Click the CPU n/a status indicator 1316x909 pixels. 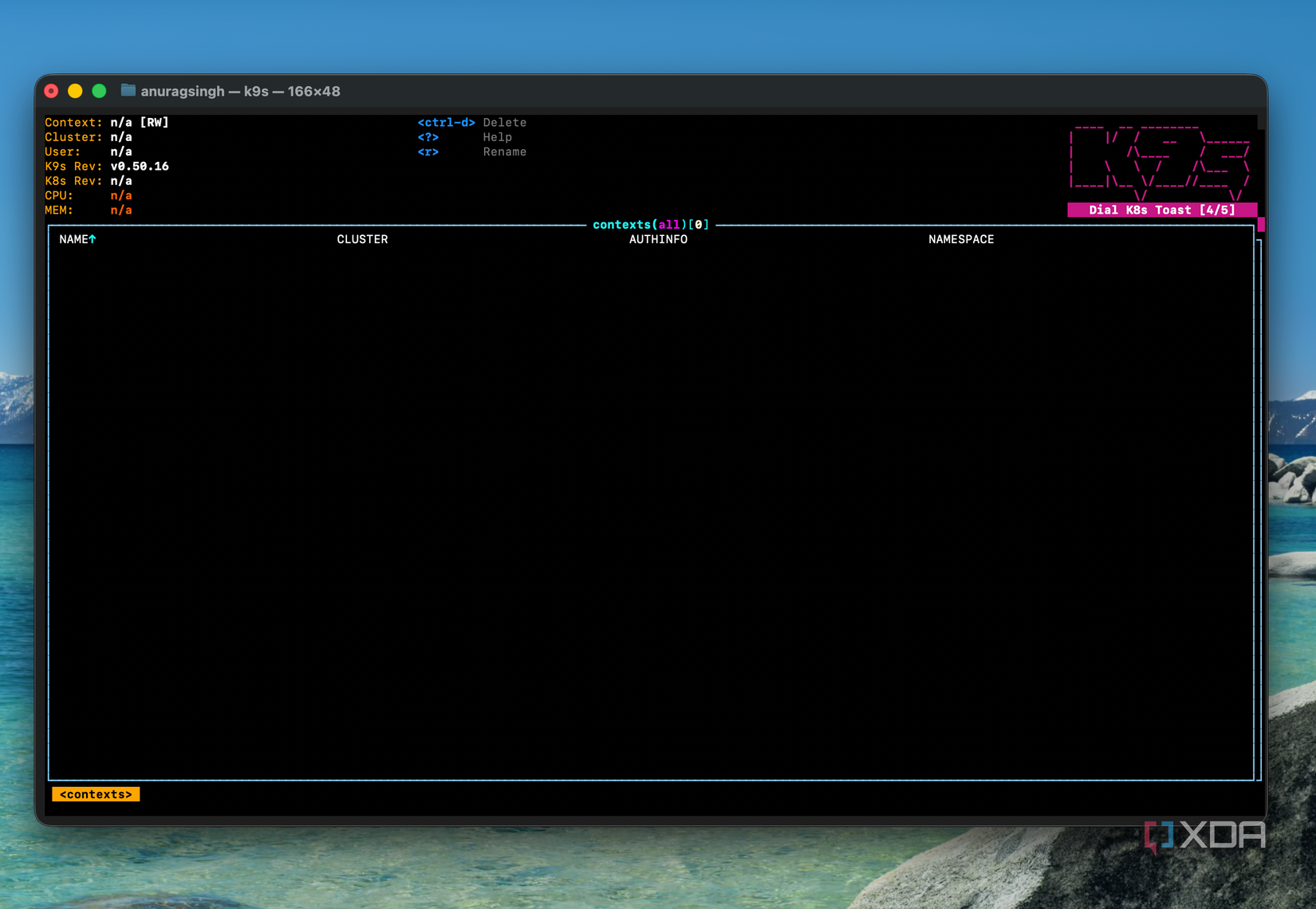coord(121,195)
